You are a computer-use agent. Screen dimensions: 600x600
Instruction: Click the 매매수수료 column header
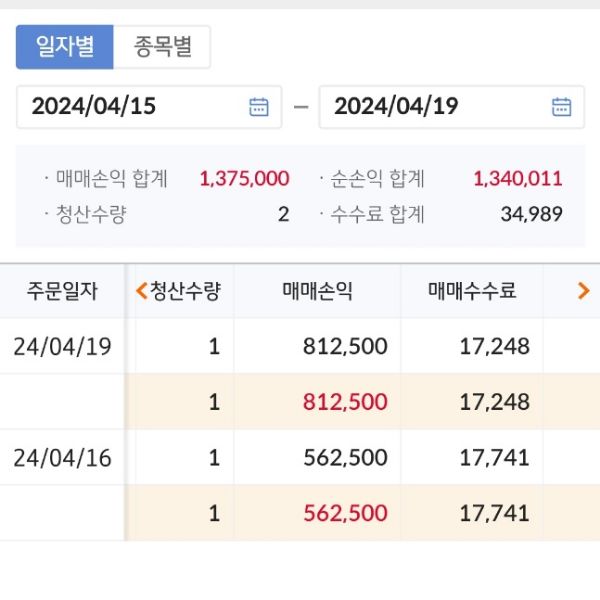[x=472, y=291]
